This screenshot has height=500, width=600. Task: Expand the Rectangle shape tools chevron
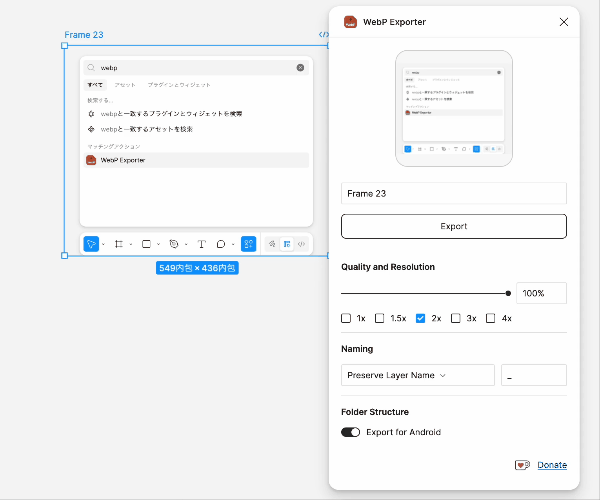pyautogui.click(x=158, y=244)
